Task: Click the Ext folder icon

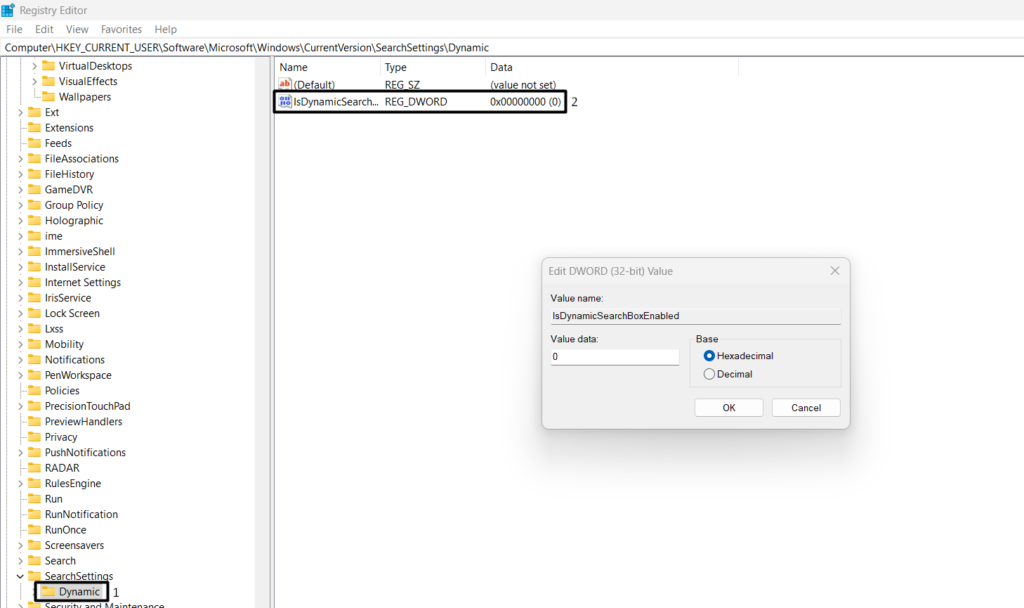Action: (35, 112)
